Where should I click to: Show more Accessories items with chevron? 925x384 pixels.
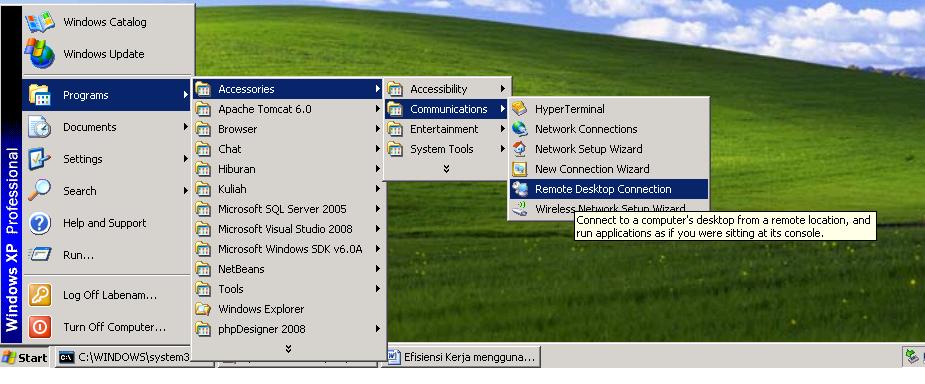446,169
